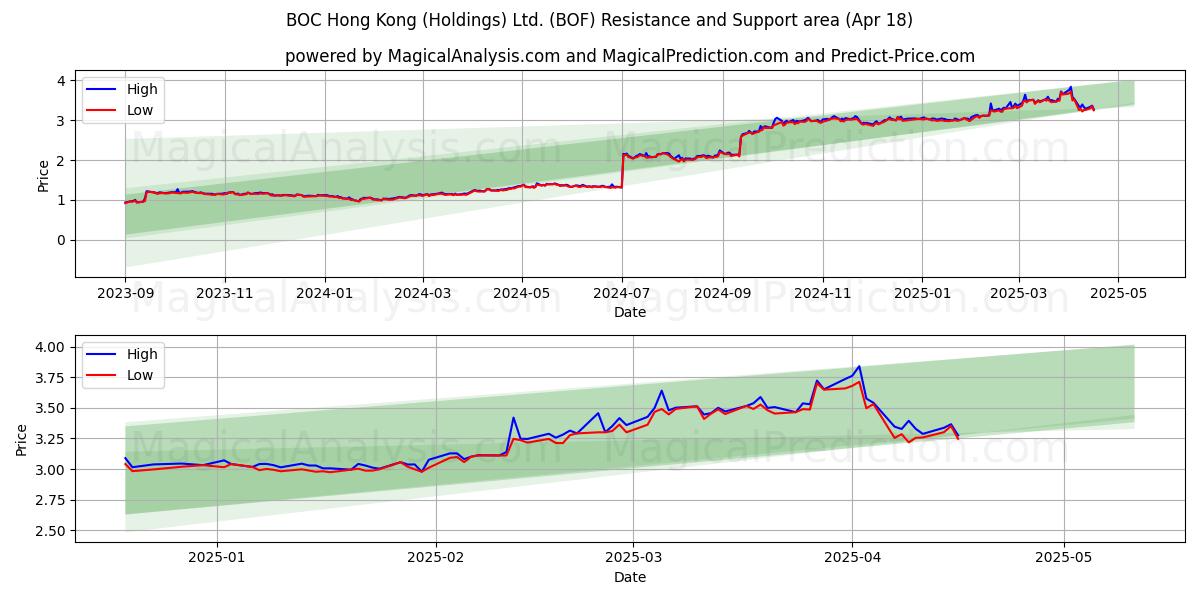Image resolution: width=1200 pixels, height=600 pixels.
Task: Click the '3.25' price tick in bottom chart
Action: (50, 439)
